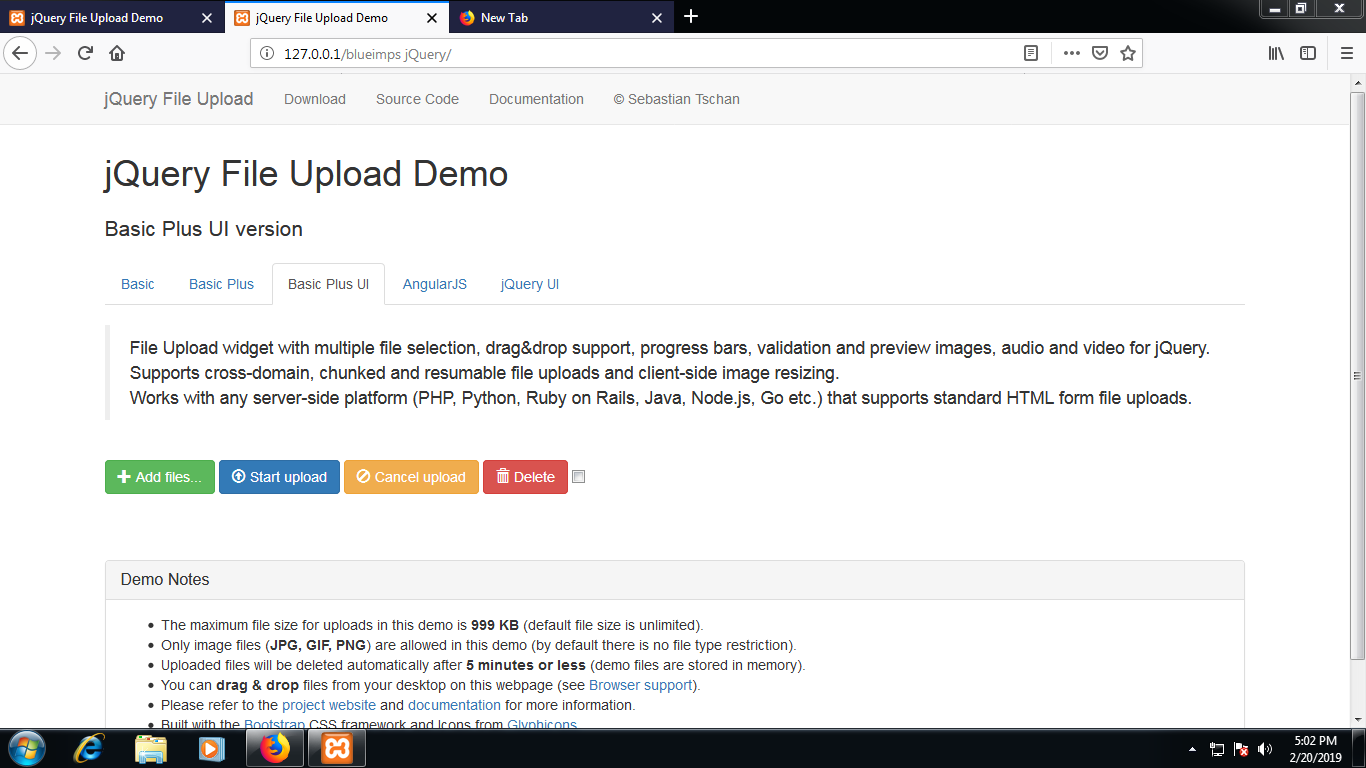Open the Browser support link
The width and height of the screenshot is (1366, 768).
pos(641,685)
